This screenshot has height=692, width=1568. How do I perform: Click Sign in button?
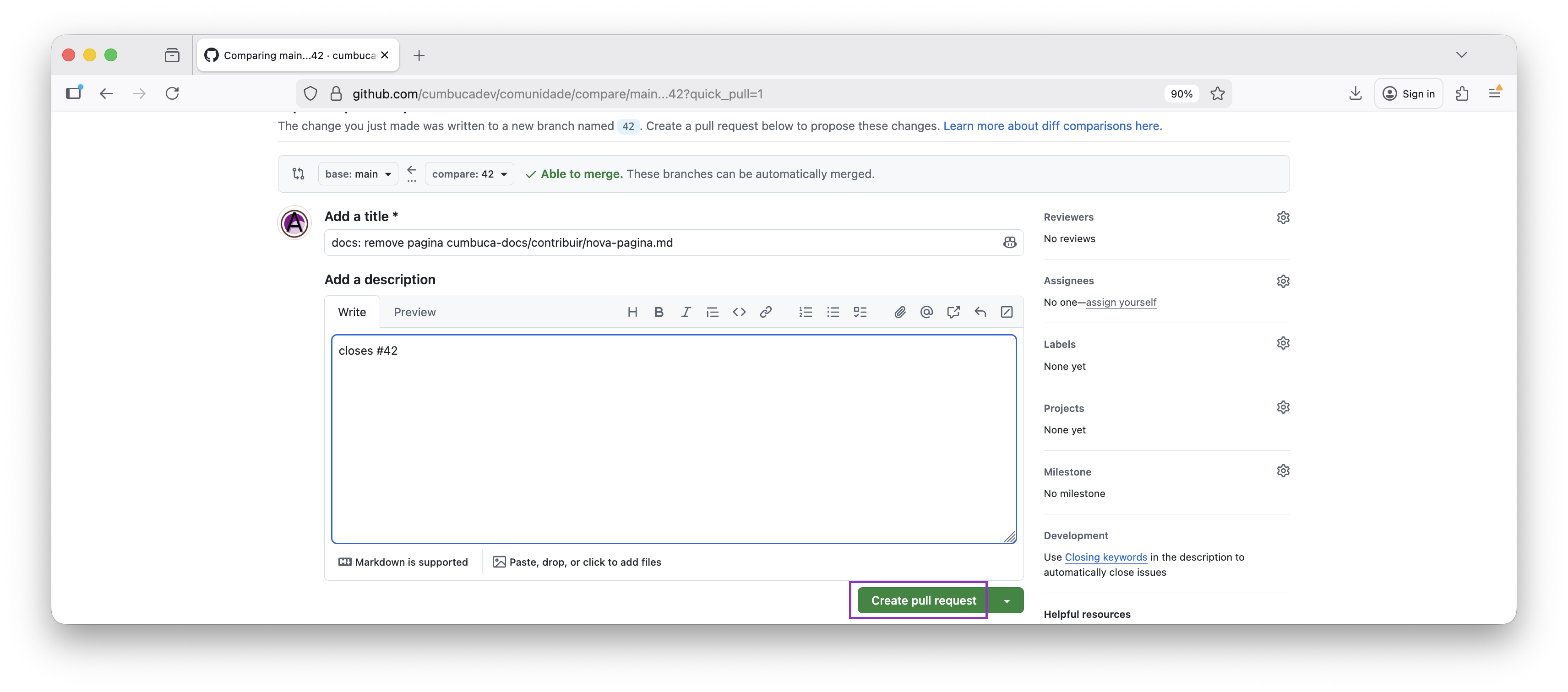click(1409, 94)
